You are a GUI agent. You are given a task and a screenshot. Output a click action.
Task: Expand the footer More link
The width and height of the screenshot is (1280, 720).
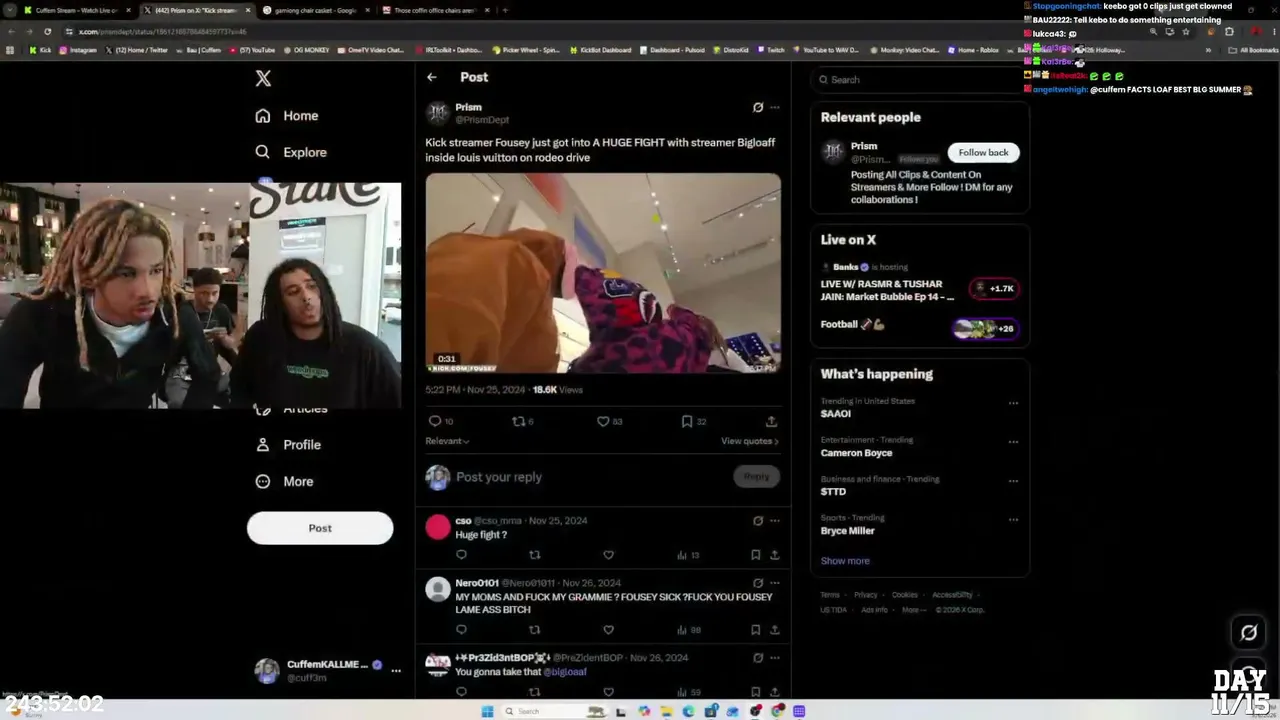[913, 610]
